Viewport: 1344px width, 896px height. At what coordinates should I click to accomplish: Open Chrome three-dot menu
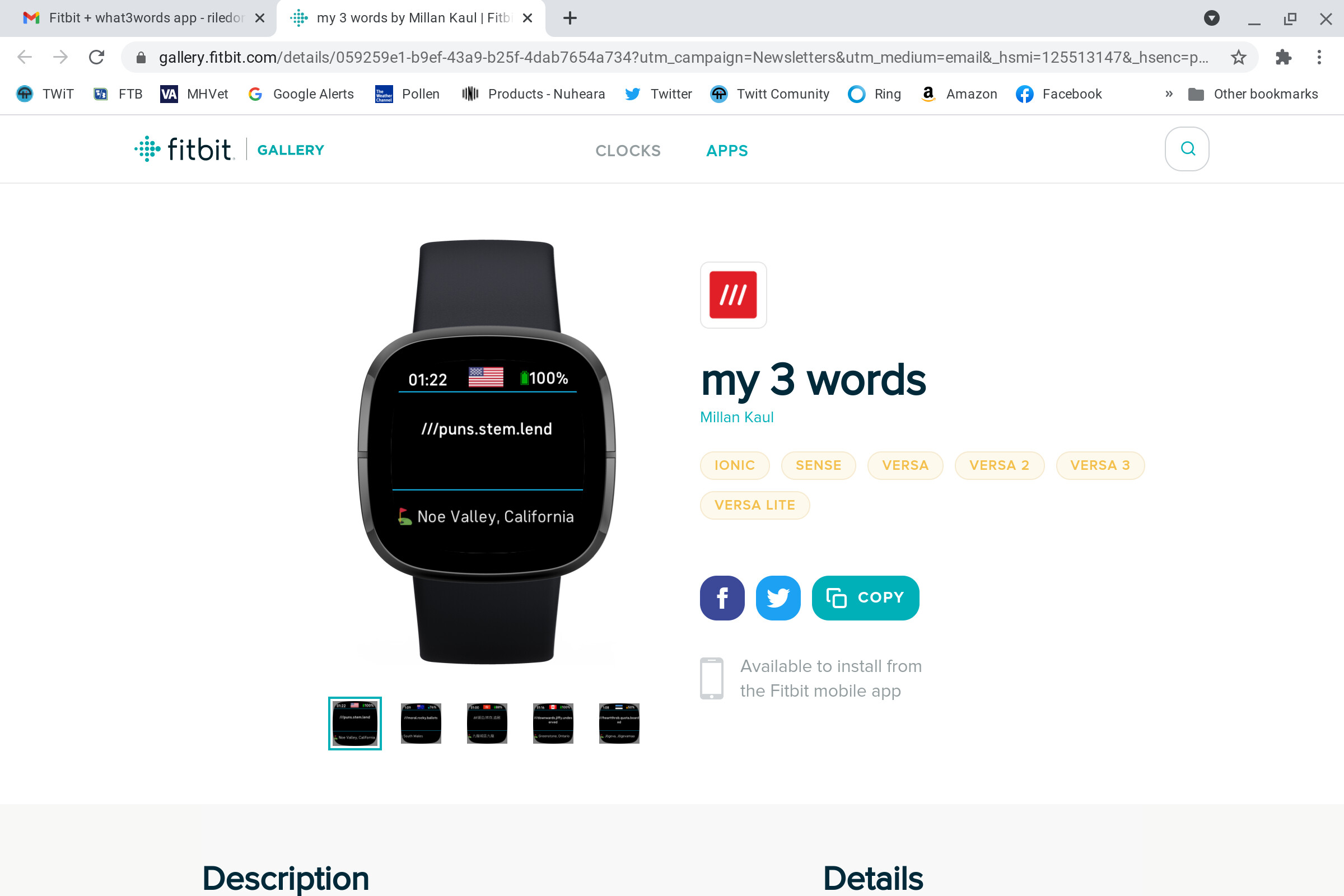1319,57
